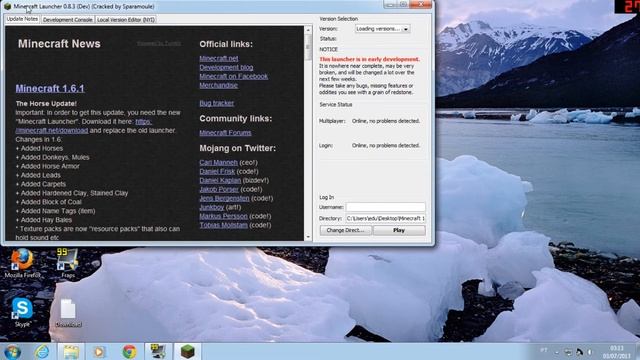Click the Play button
The image size is (640, 360).
click(399, 230)
